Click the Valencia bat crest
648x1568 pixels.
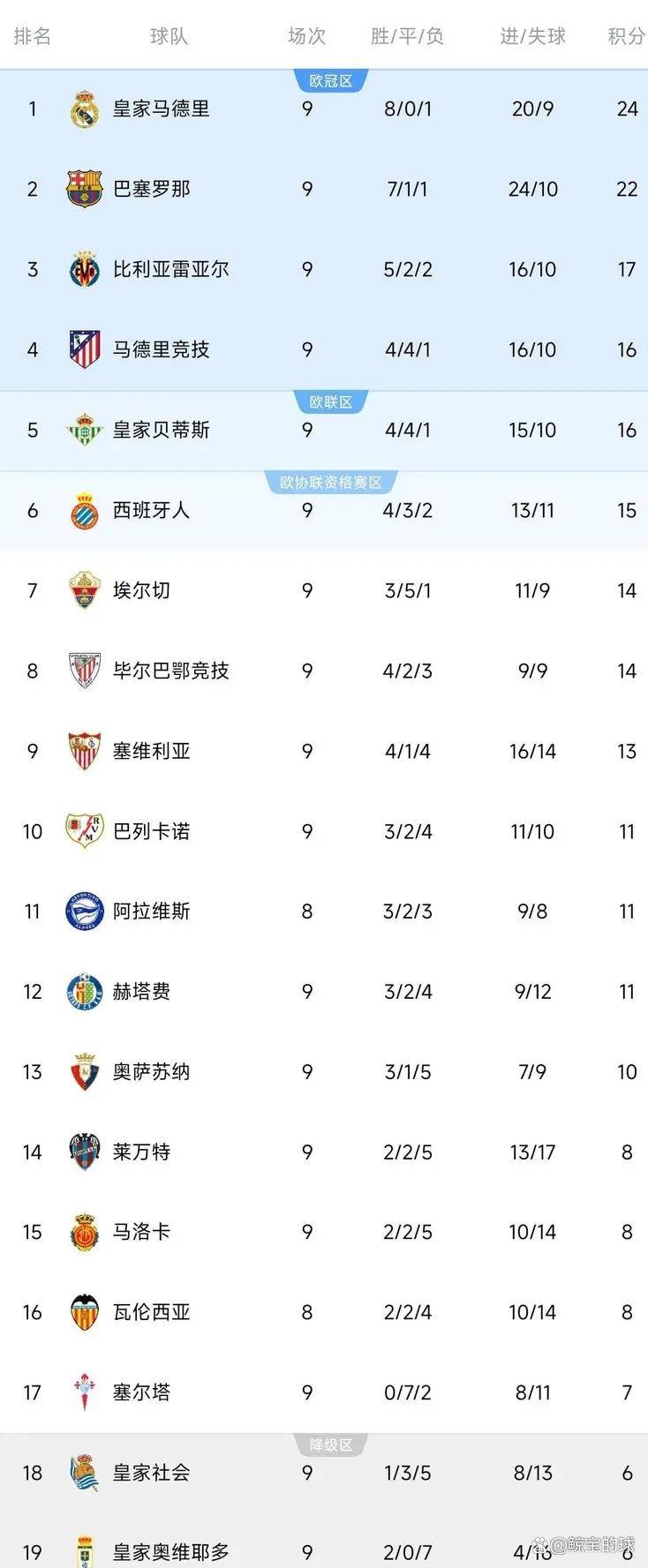[85, 1312]
